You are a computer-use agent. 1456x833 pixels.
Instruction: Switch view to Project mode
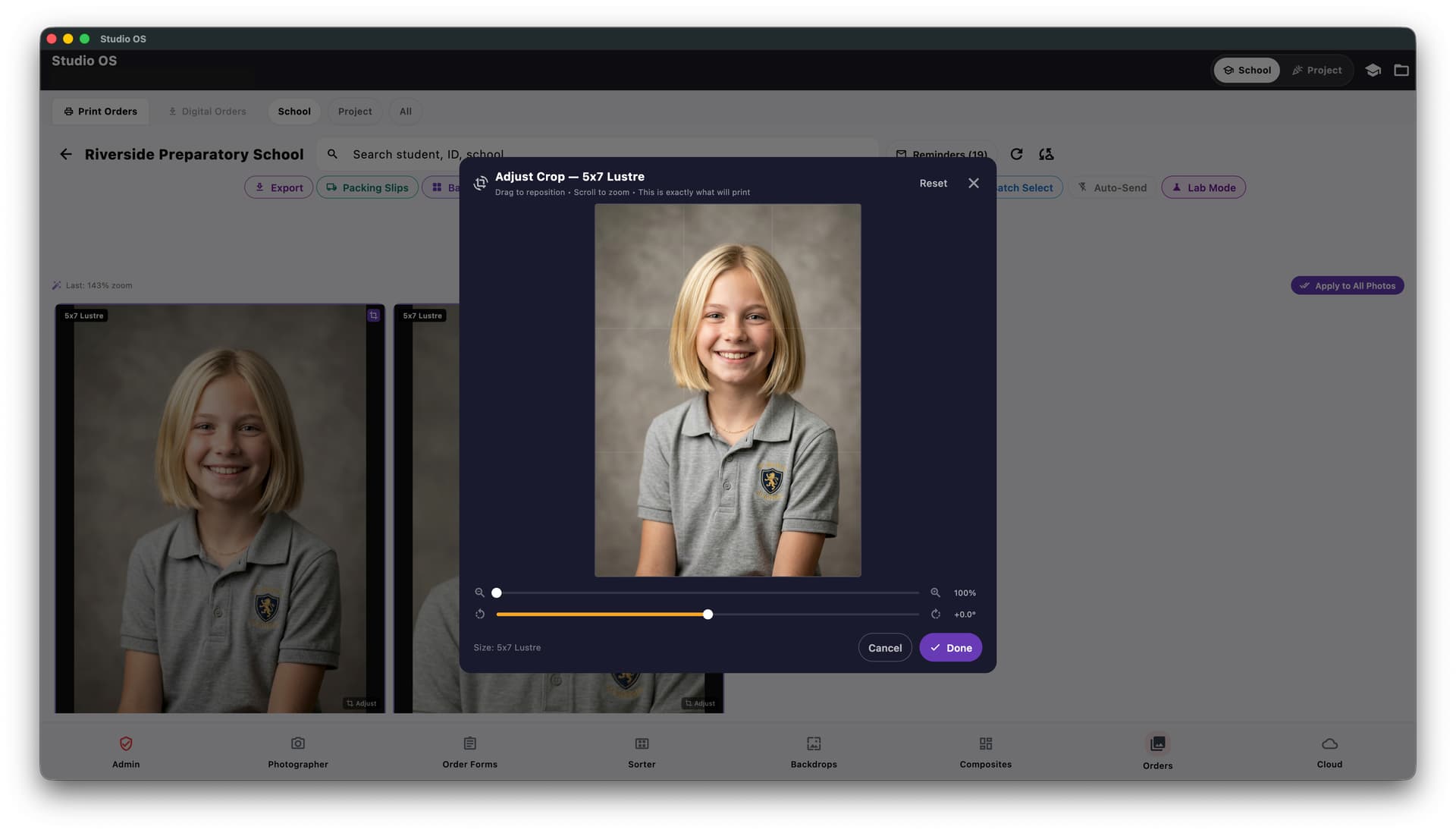[1317, 70]
